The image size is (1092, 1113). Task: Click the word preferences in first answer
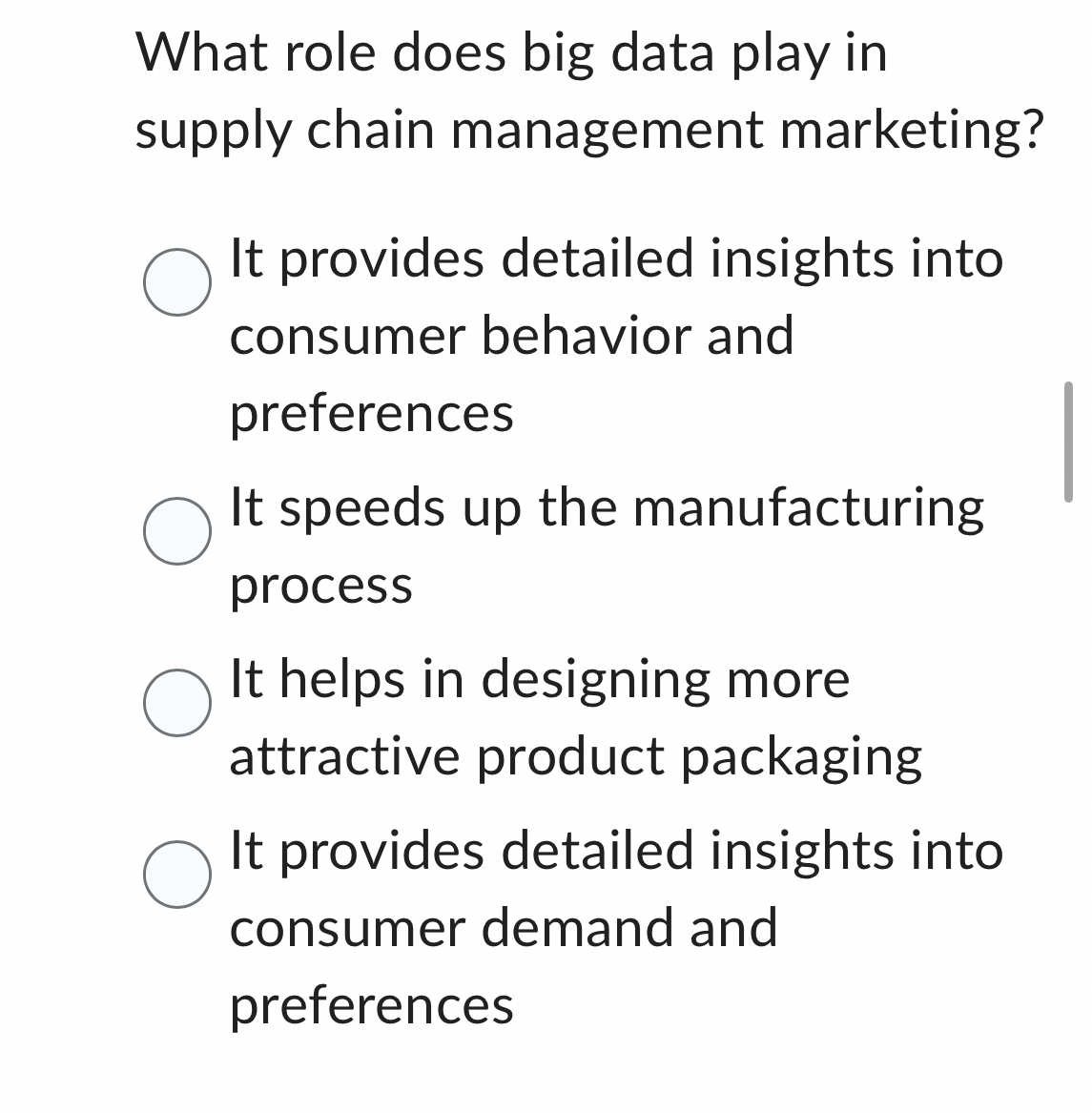[x=370, y=414]
